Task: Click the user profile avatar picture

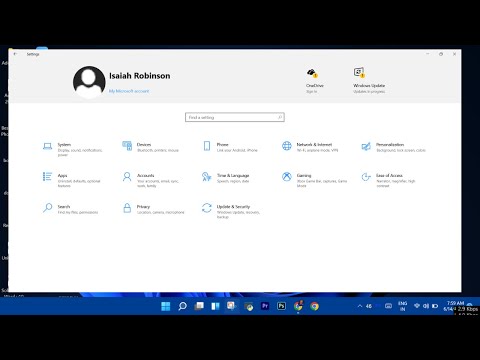Action: pos(89,82)
